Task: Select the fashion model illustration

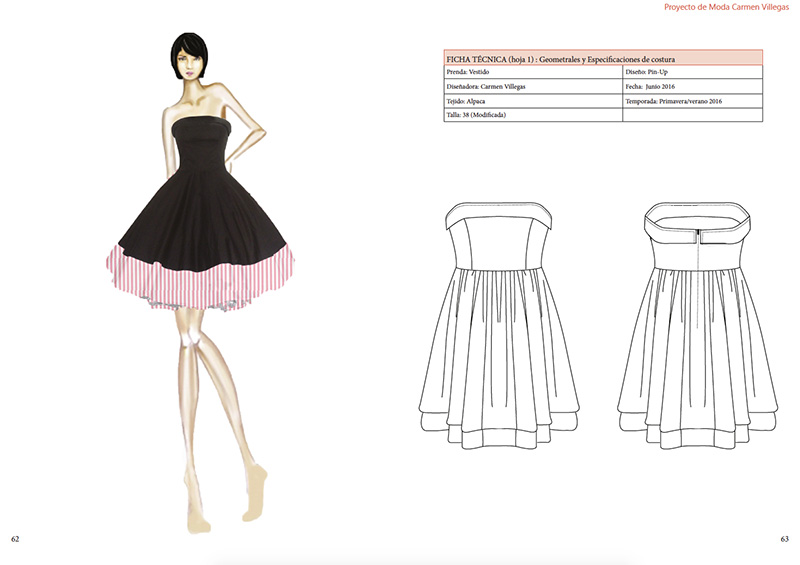Action: click(203, 280)
